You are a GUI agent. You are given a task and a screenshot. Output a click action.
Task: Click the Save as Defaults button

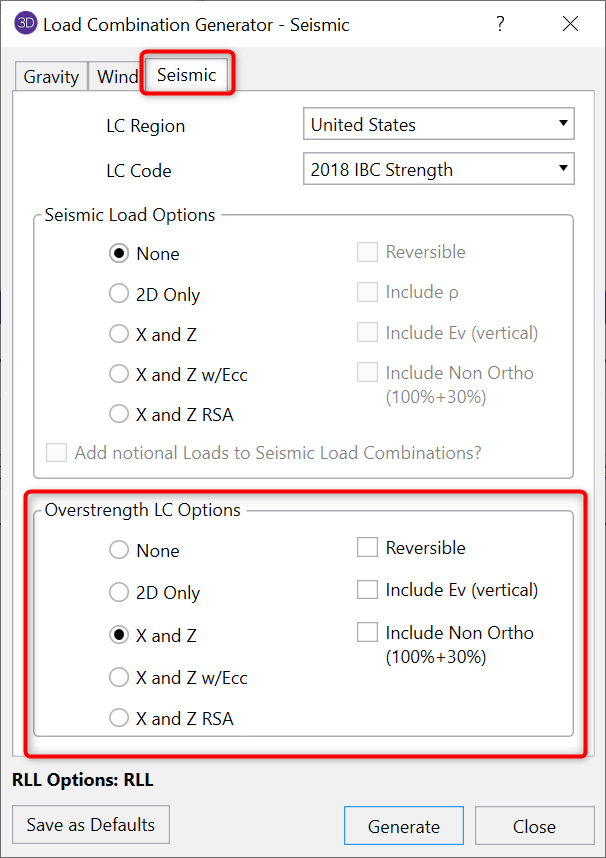point(91,825)
